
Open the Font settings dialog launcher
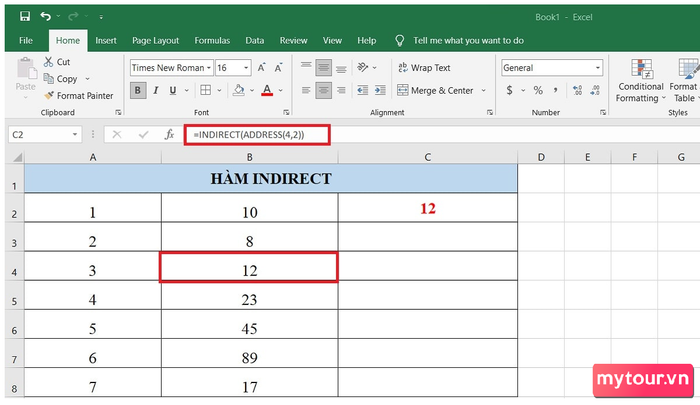point(286,113)
